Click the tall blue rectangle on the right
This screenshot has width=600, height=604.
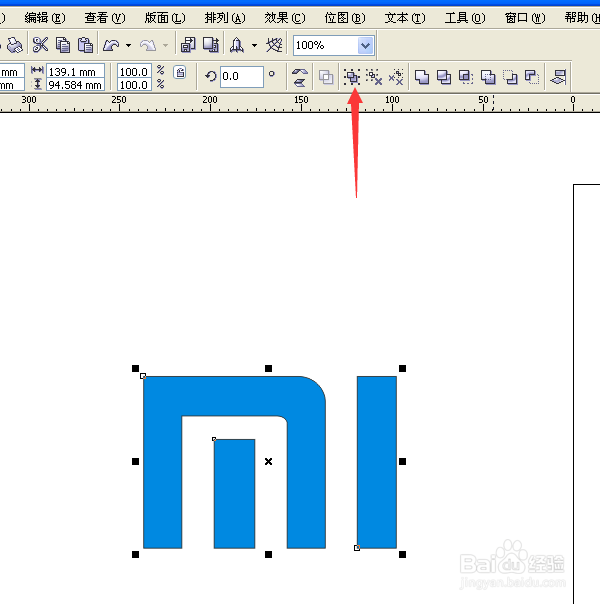(377, 462)
